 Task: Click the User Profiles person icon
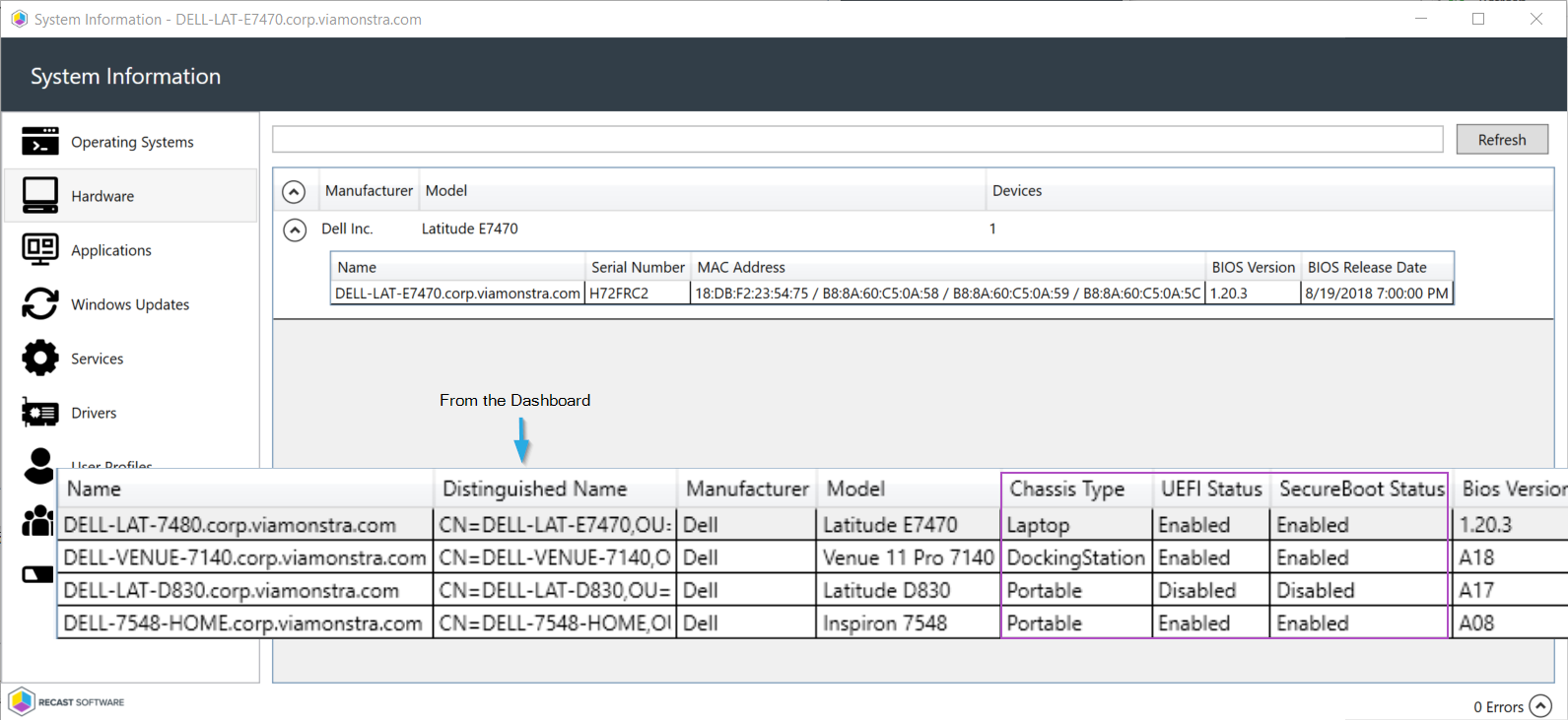(x=39, y=465)
